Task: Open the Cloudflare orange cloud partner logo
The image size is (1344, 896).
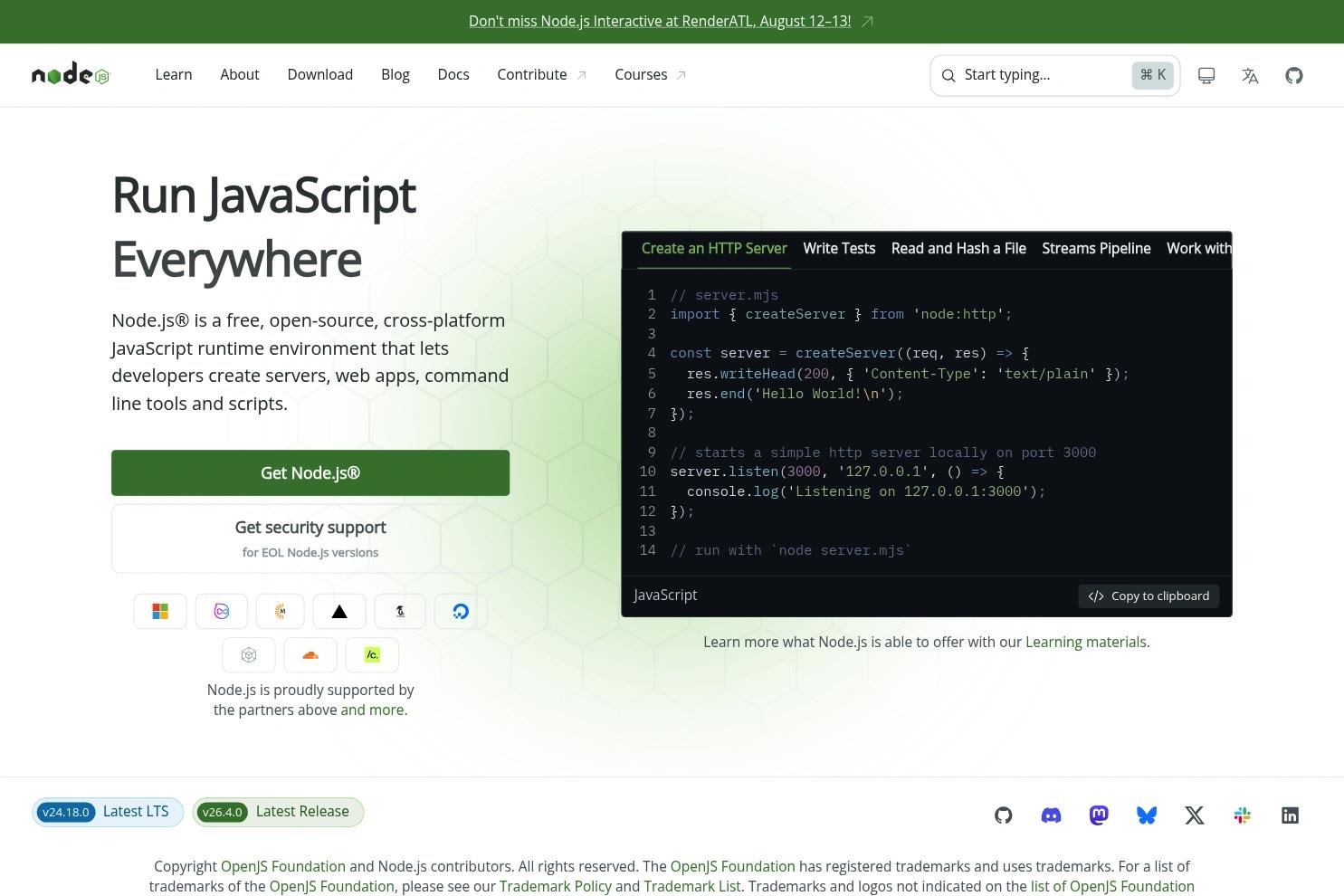Action: coord(310,655)
